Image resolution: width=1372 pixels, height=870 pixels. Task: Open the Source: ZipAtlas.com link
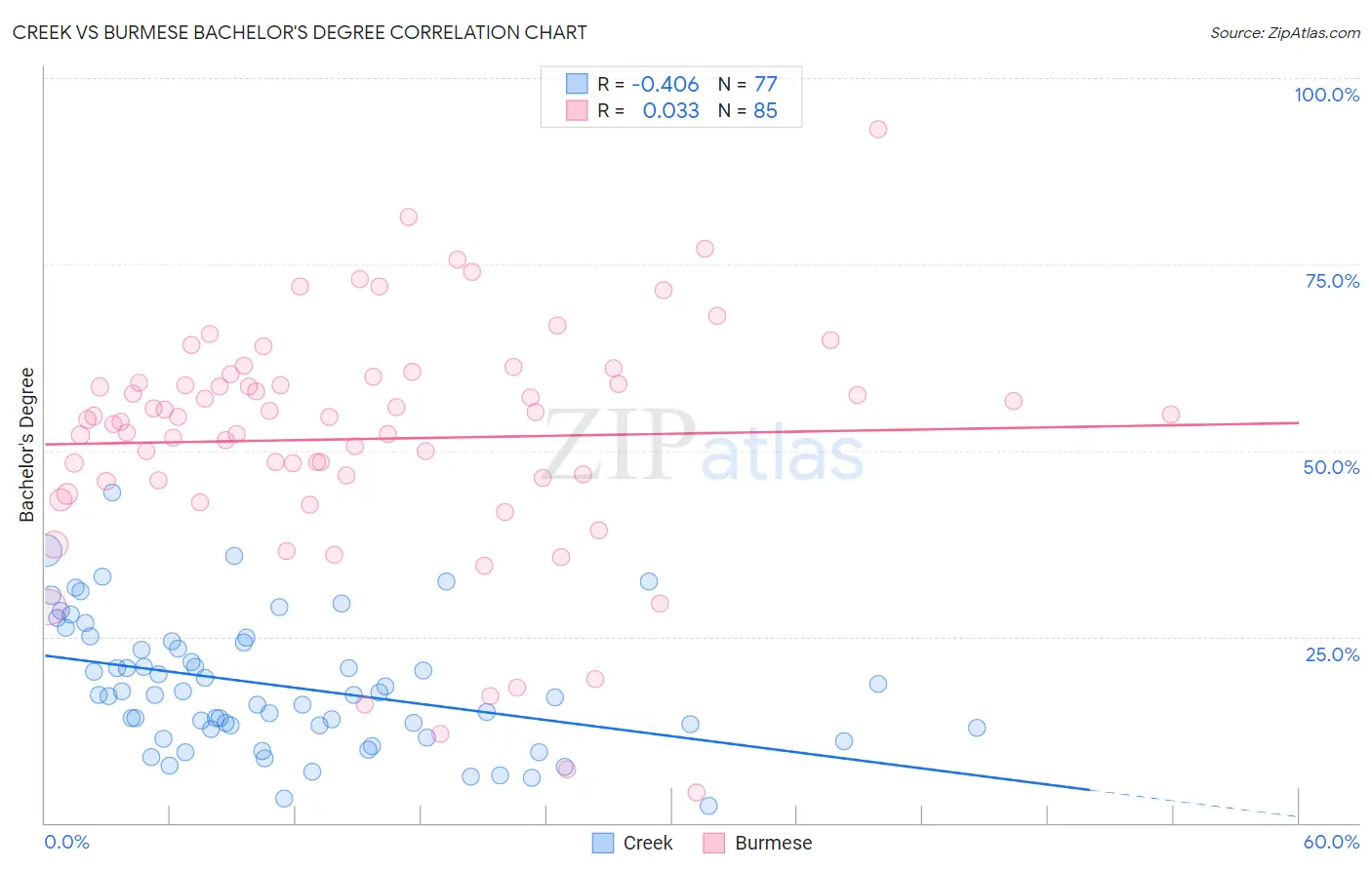click(x=1285, y=32)
